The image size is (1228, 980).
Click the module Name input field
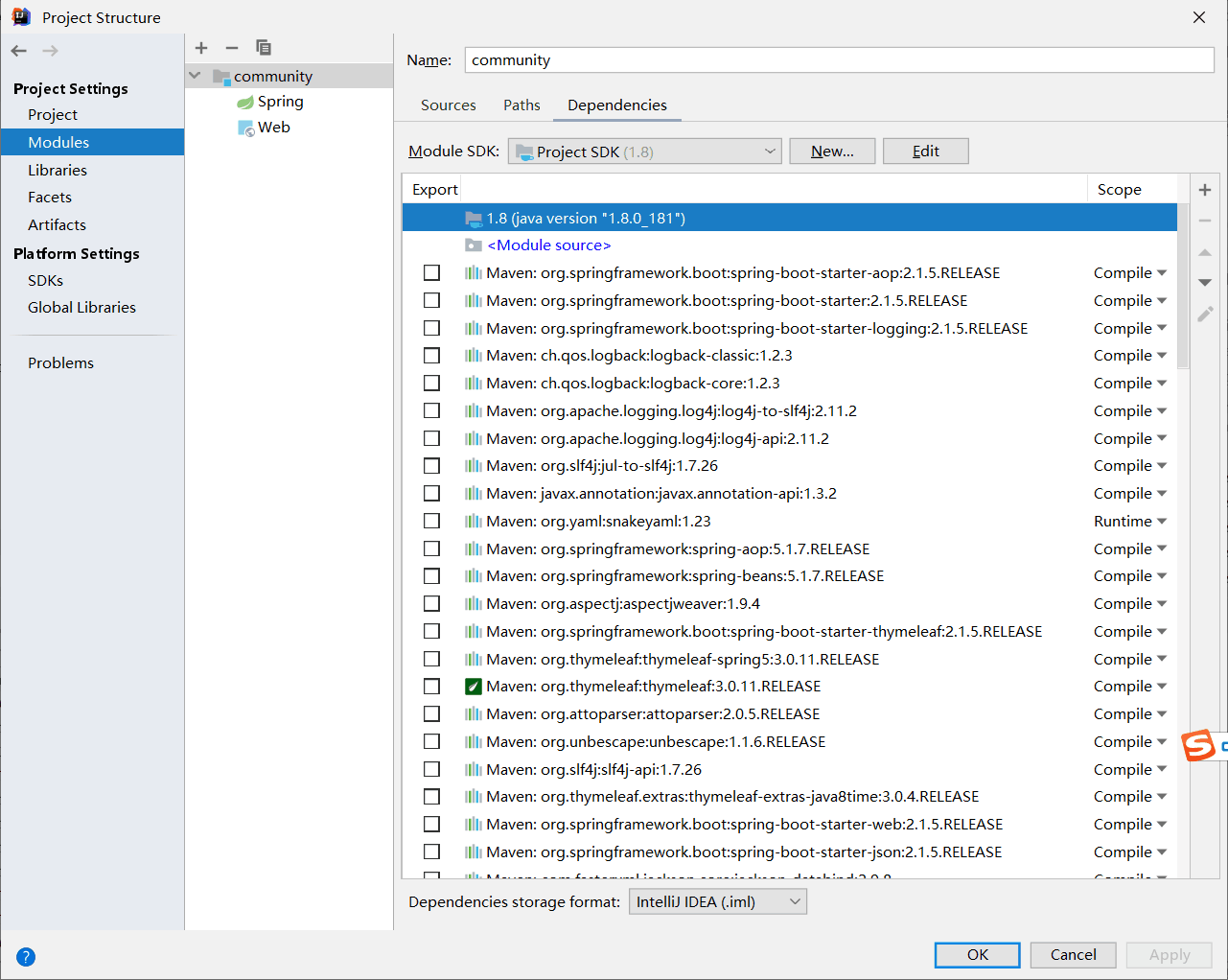840,60
